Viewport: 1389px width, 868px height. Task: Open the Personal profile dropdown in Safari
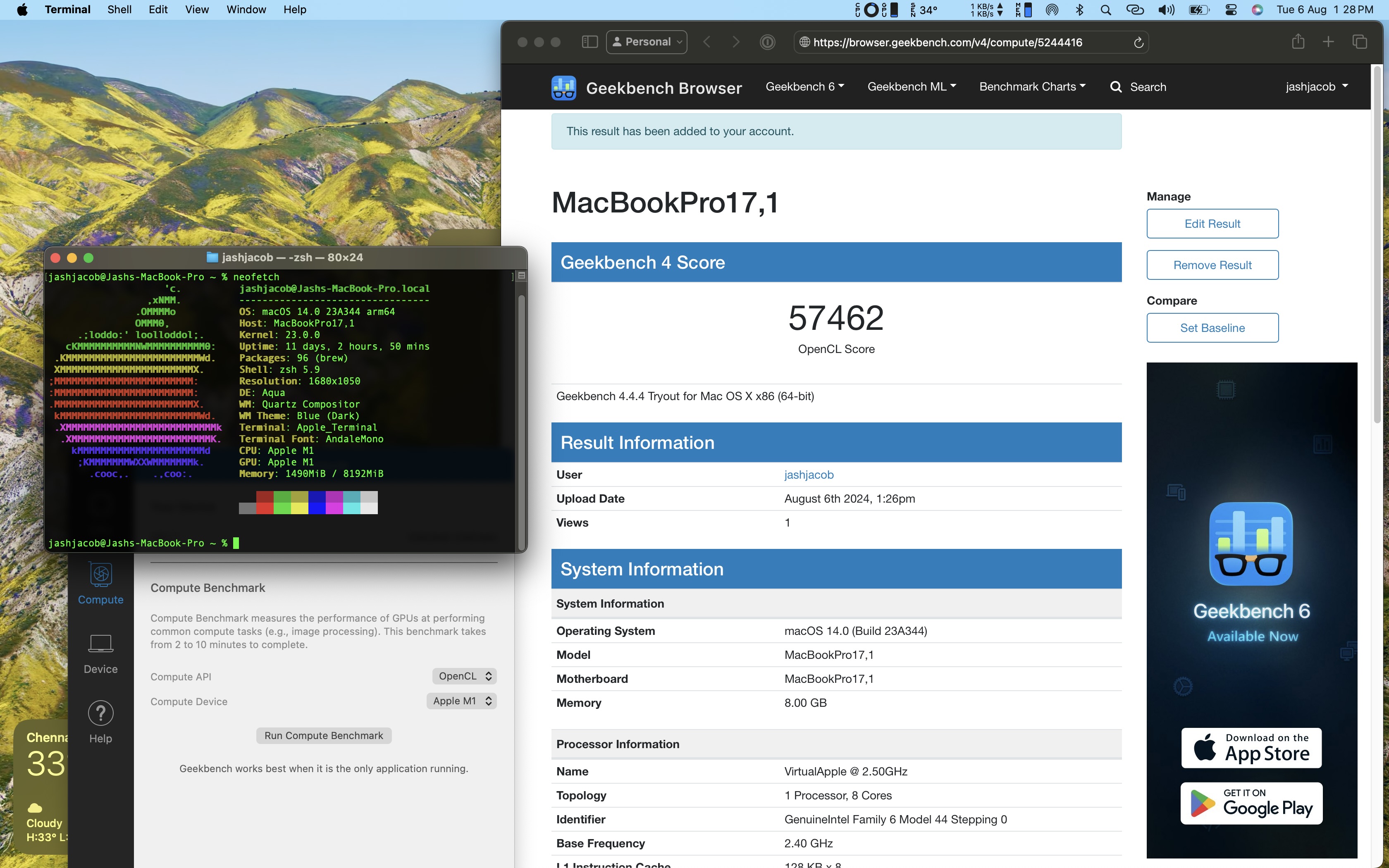click(647, 42)
